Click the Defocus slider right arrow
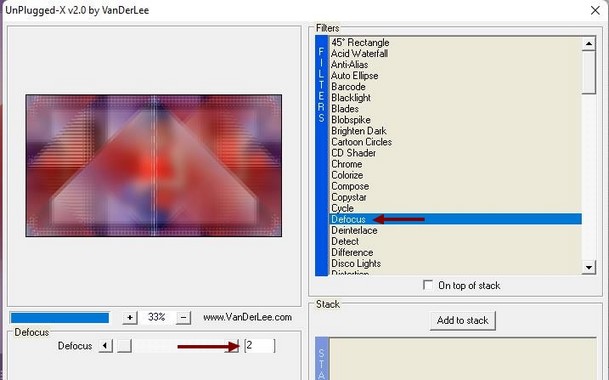This screenshot has width=609, height=380. click(x=233, y=346)
